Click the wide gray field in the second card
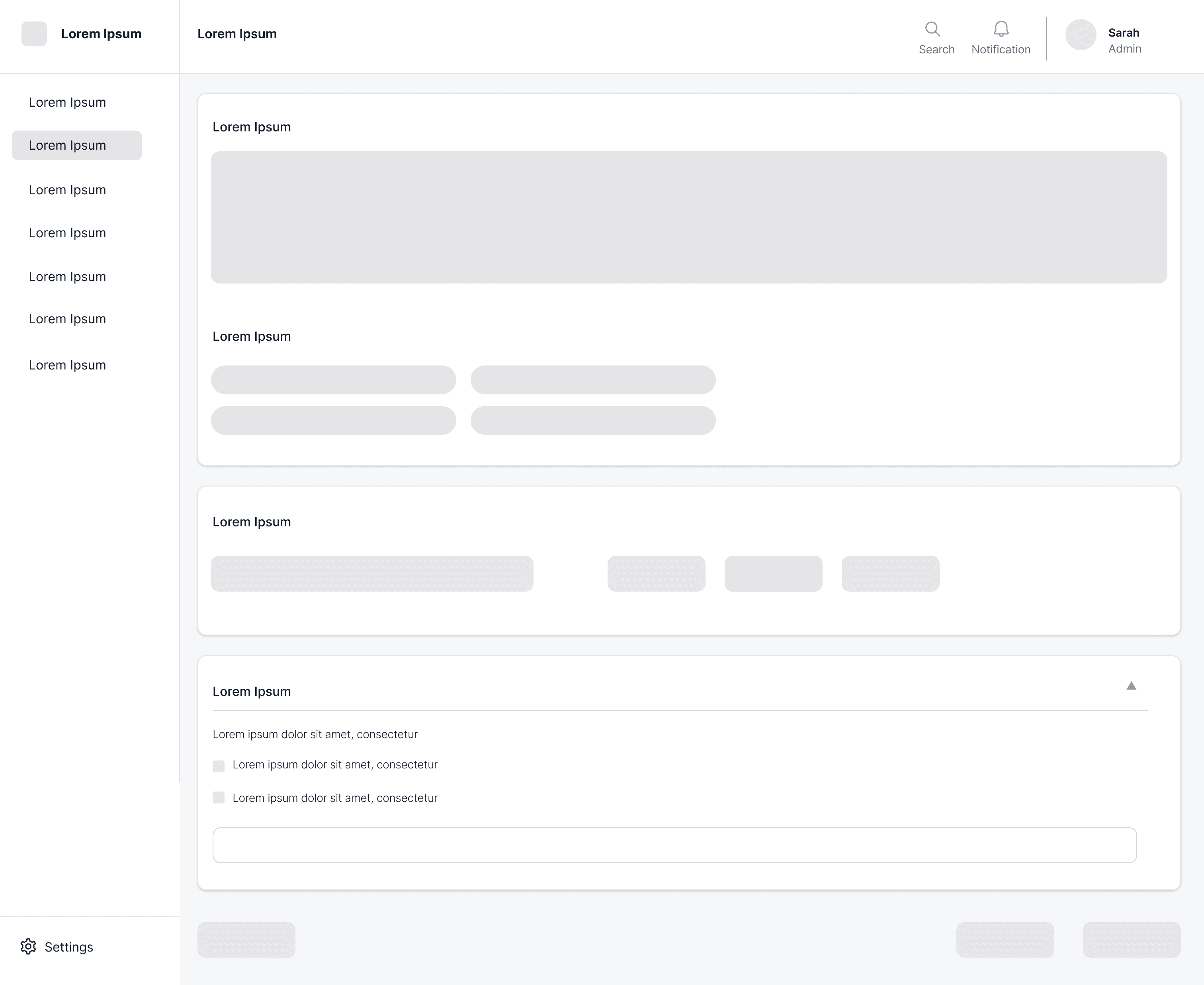1204x985 pixels. point(372,574)
